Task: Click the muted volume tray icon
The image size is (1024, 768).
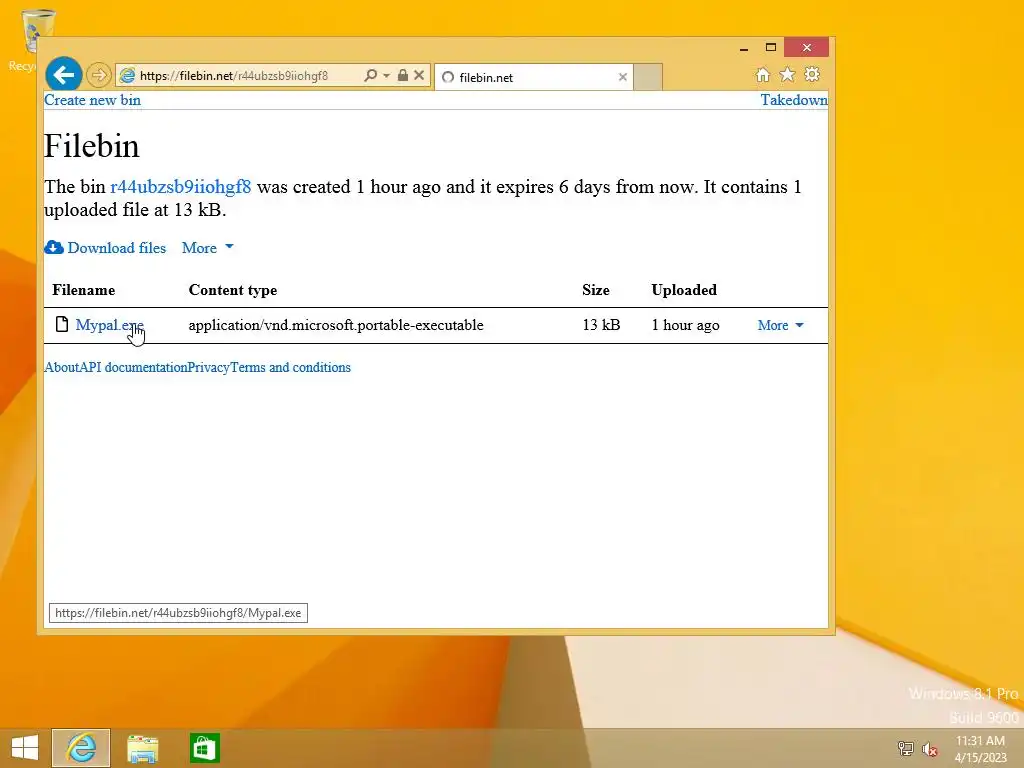Action: point(930,749)
